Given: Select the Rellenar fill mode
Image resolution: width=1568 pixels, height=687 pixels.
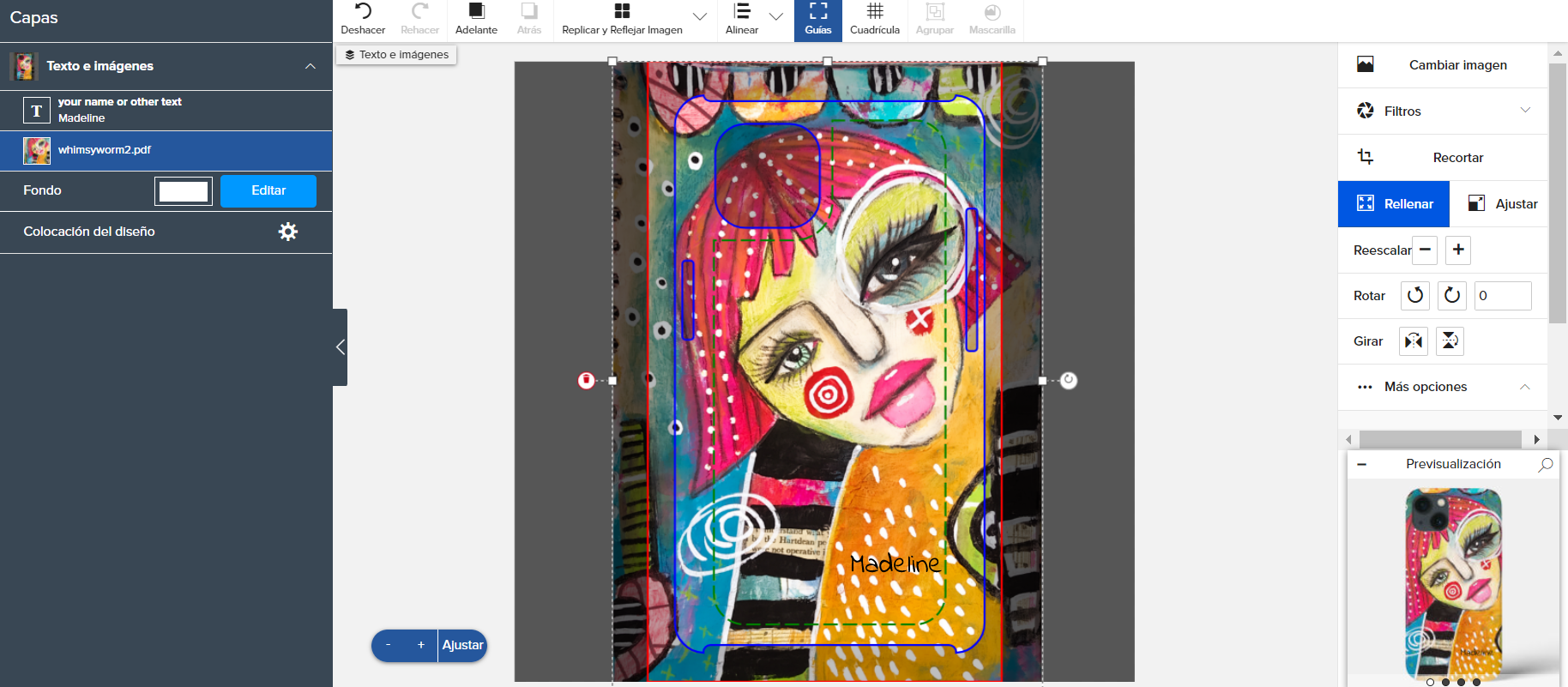Looking at the screenshot, I should click(x=1394, y=204).
